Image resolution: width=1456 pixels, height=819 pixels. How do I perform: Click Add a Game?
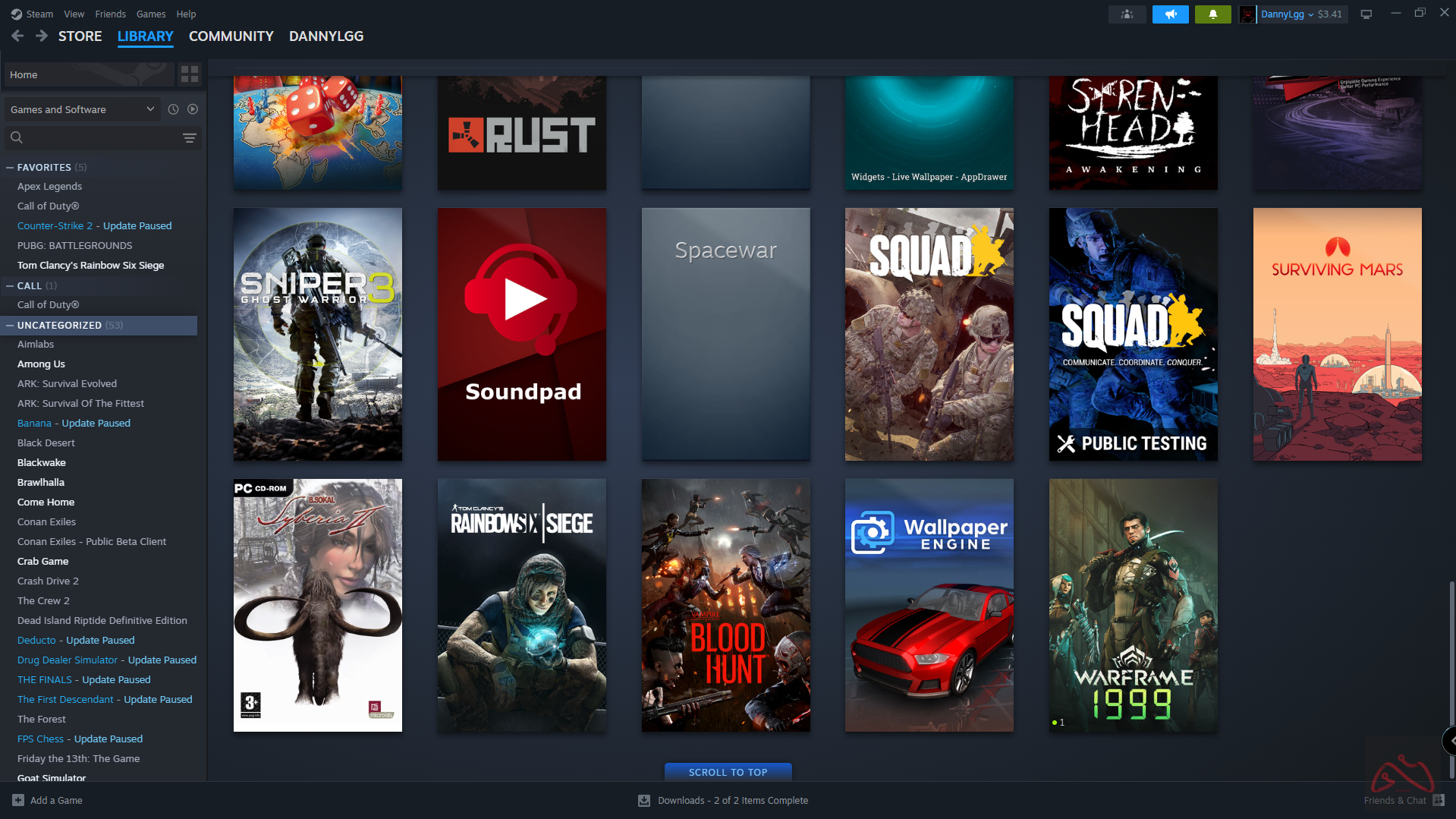48,800
